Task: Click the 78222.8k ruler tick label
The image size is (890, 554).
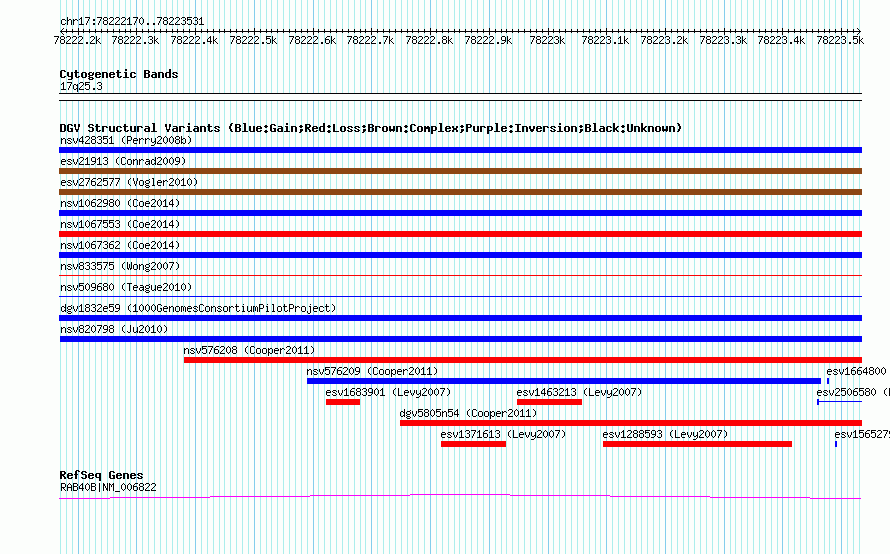Action: [429, 40]
